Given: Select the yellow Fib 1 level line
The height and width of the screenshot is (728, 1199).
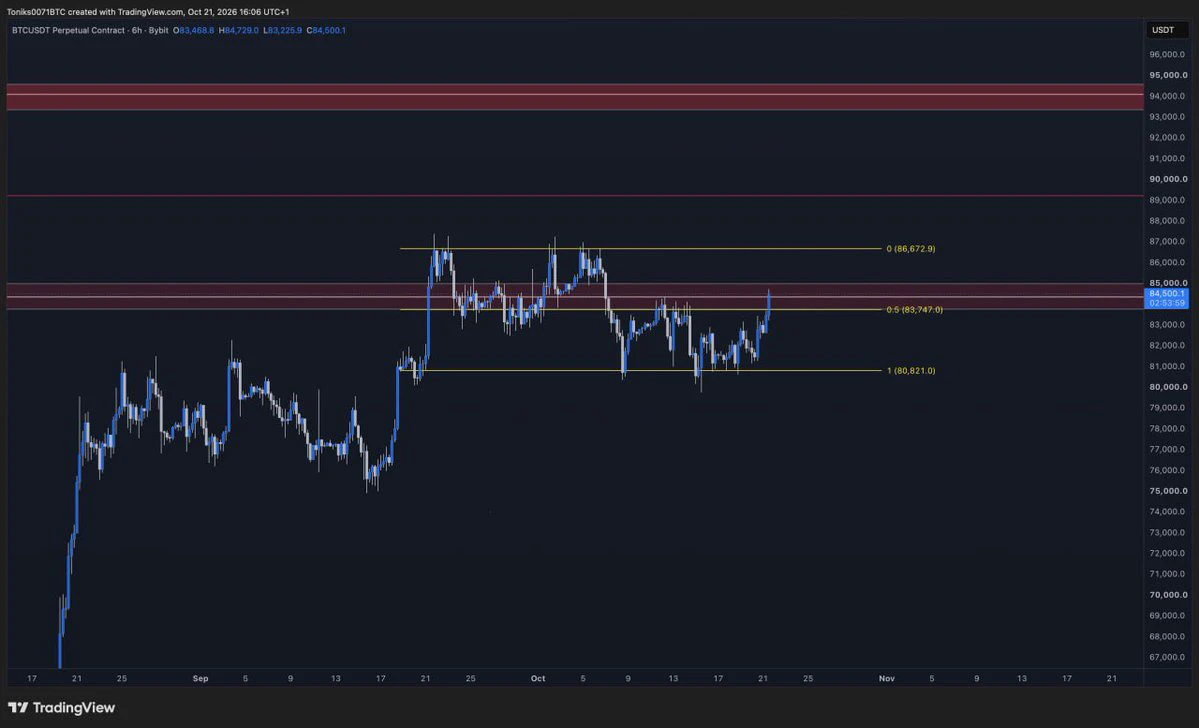Looking at the screenshot, I should pyautogui.click(x=640, y=371).
